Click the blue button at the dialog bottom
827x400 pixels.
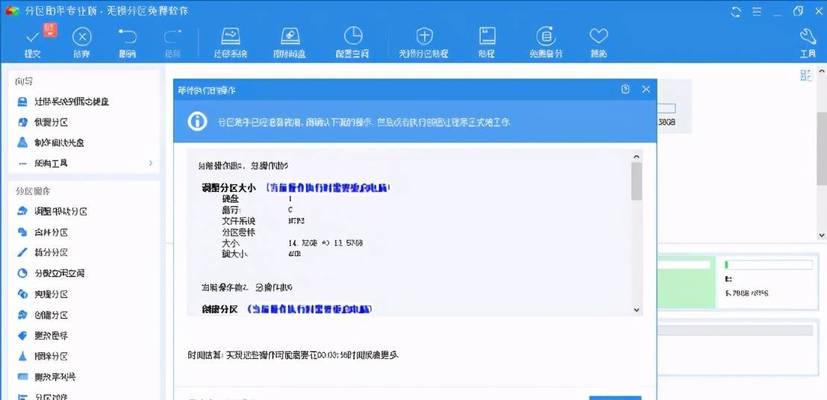pos(615,397)
